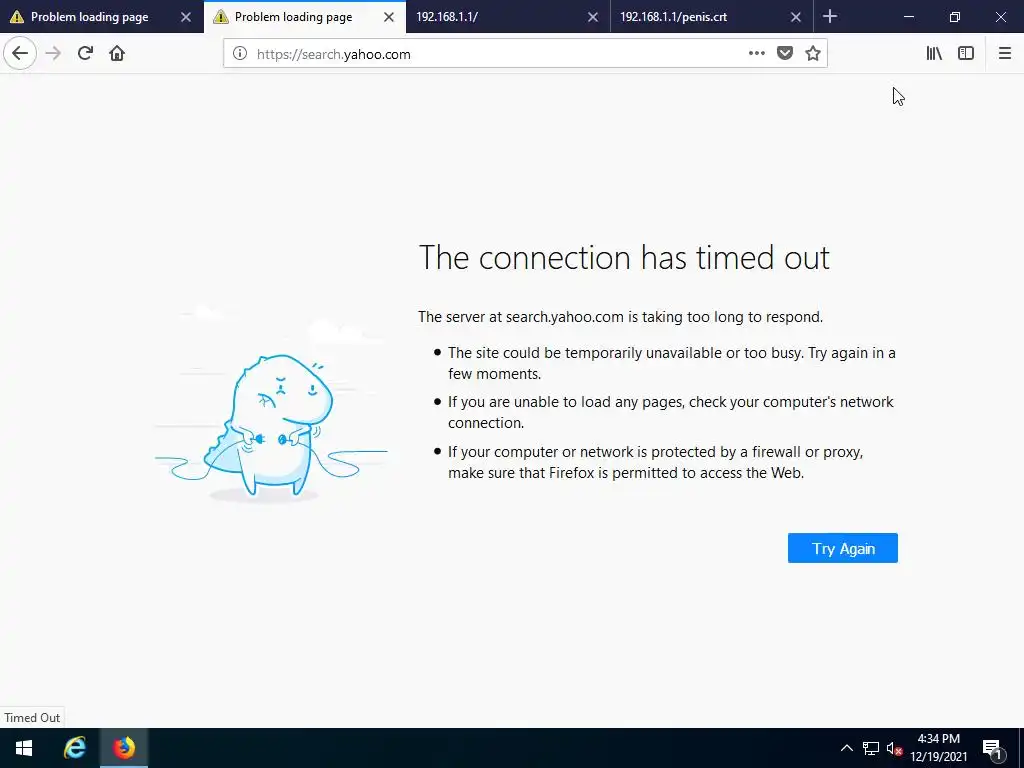The height and width of the screenshot is (768, 1024).
Task: Open a new tab with plus button
Action: coord(830,16)
